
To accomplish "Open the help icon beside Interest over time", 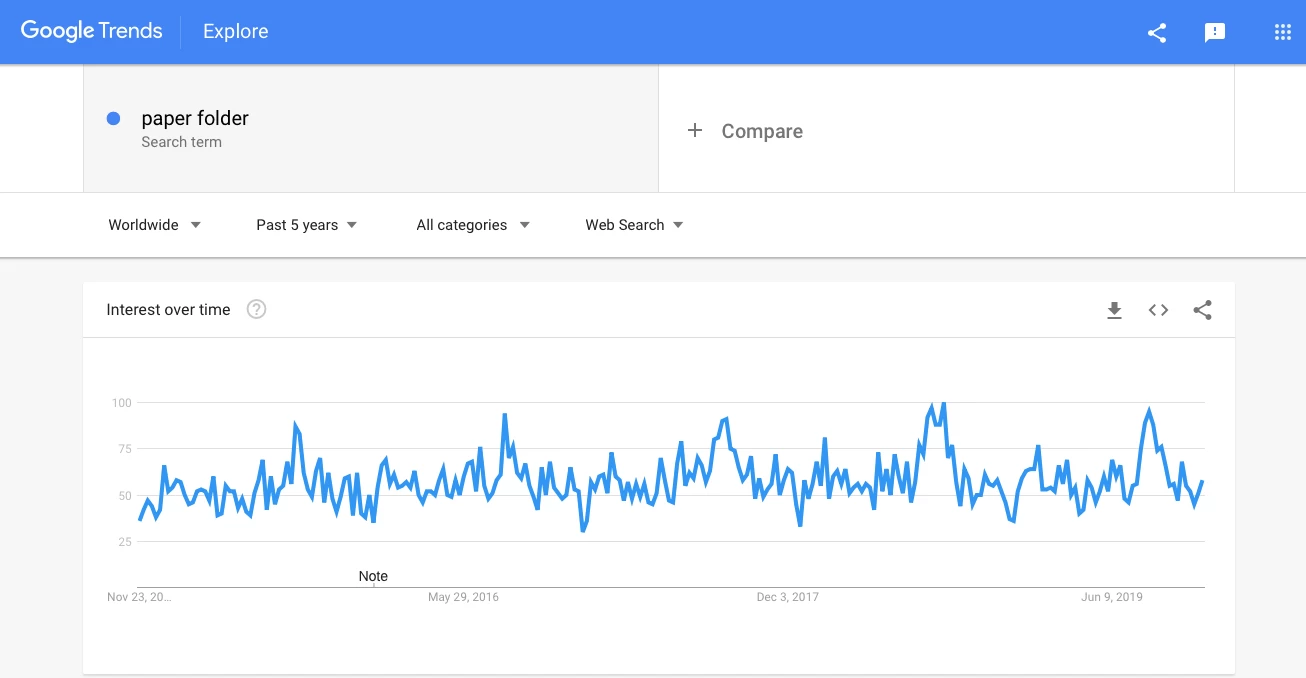I will [x=256, y=309].
